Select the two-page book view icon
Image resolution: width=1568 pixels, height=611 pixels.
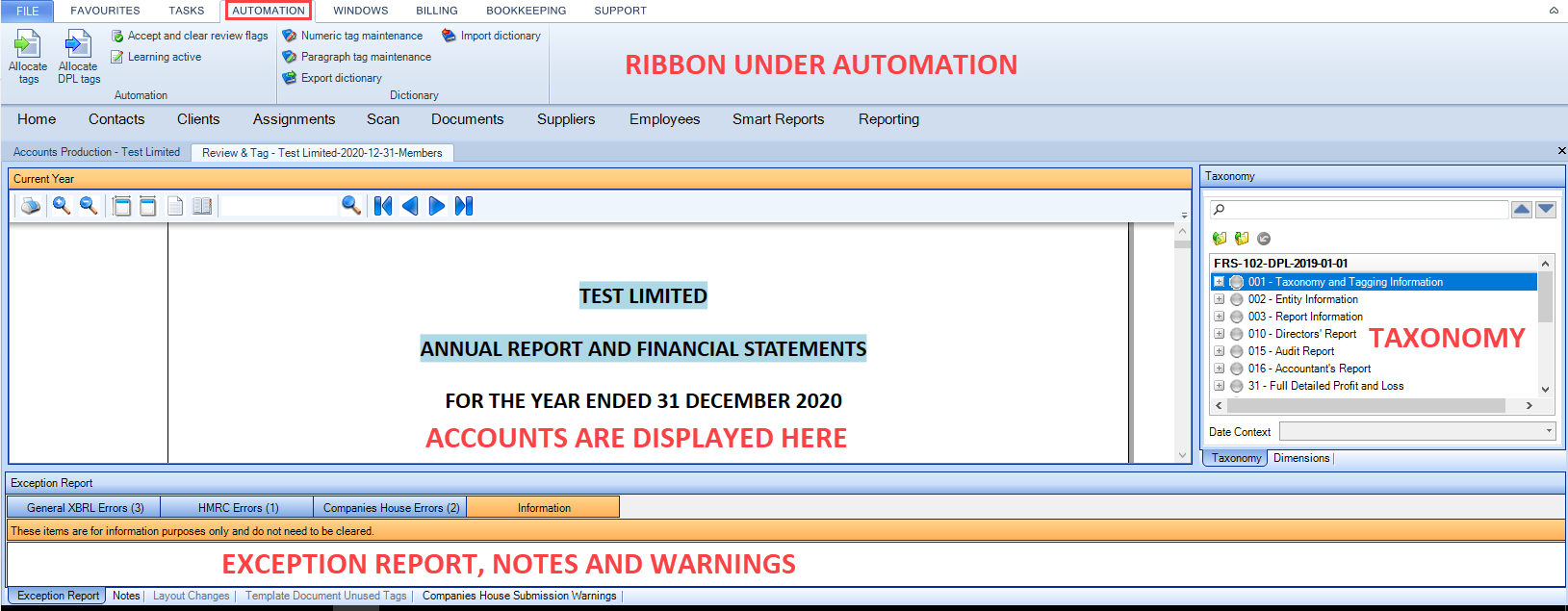202,206
